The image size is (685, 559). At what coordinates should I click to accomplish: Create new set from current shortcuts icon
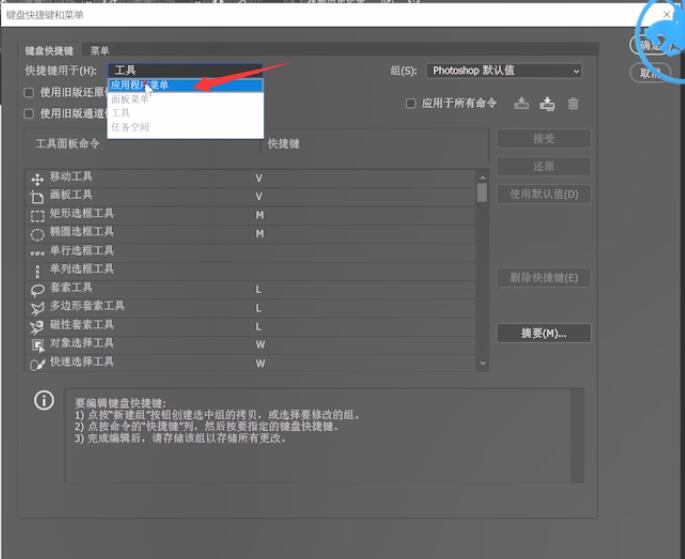tap(547, 104)
